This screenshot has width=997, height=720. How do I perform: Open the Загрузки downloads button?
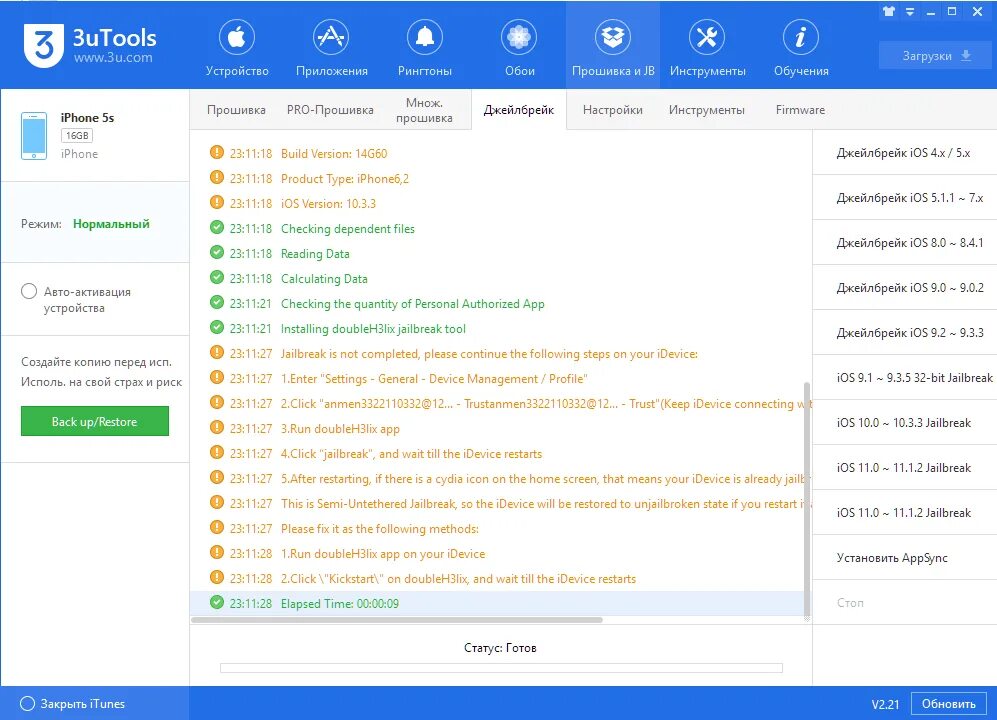[x=937, y=56]
